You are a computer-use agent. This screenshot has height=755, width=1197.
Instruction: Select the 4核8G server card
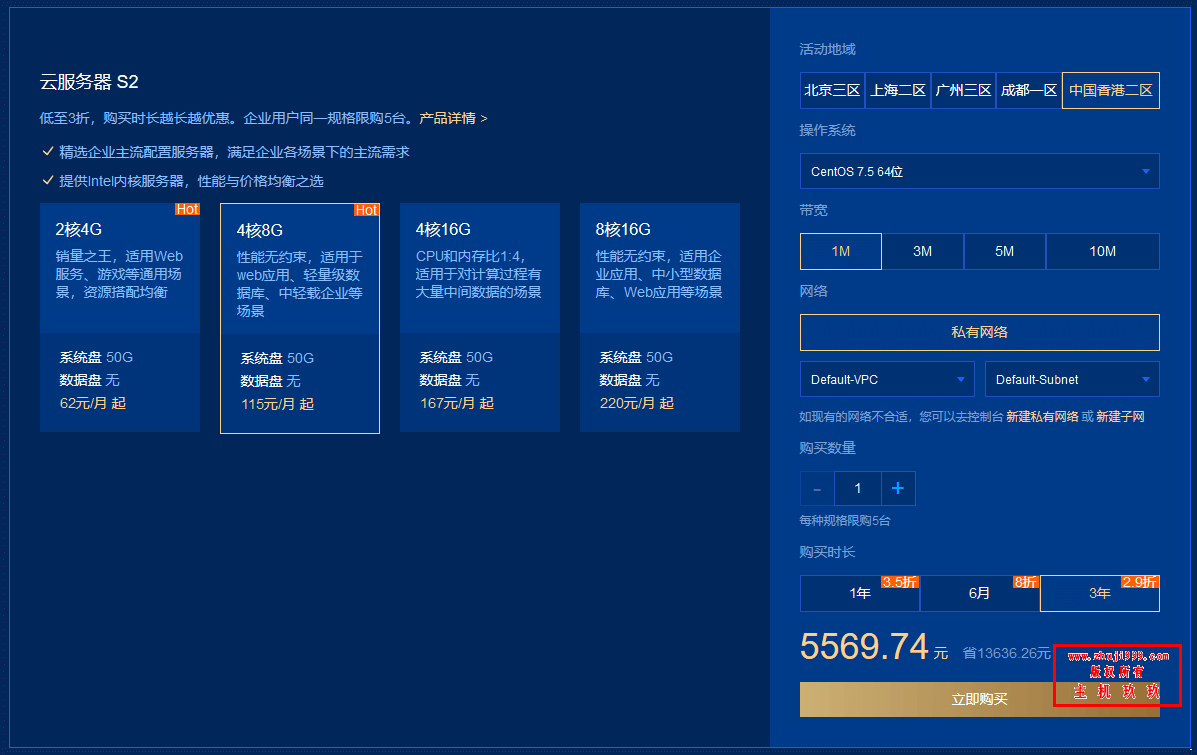coord(300,318)
